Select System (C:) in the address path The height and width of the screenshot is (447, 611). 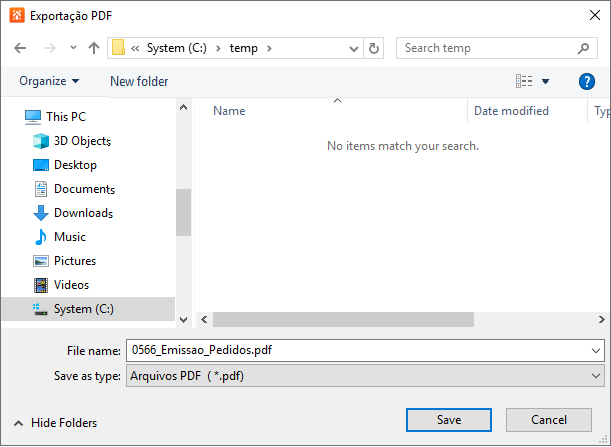tap(177, 48)
